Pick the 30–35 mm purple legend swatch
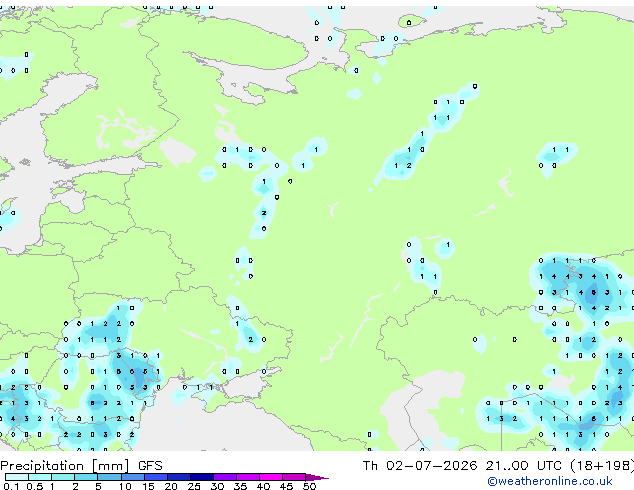 pyautogui.click(x=225, y=477)
